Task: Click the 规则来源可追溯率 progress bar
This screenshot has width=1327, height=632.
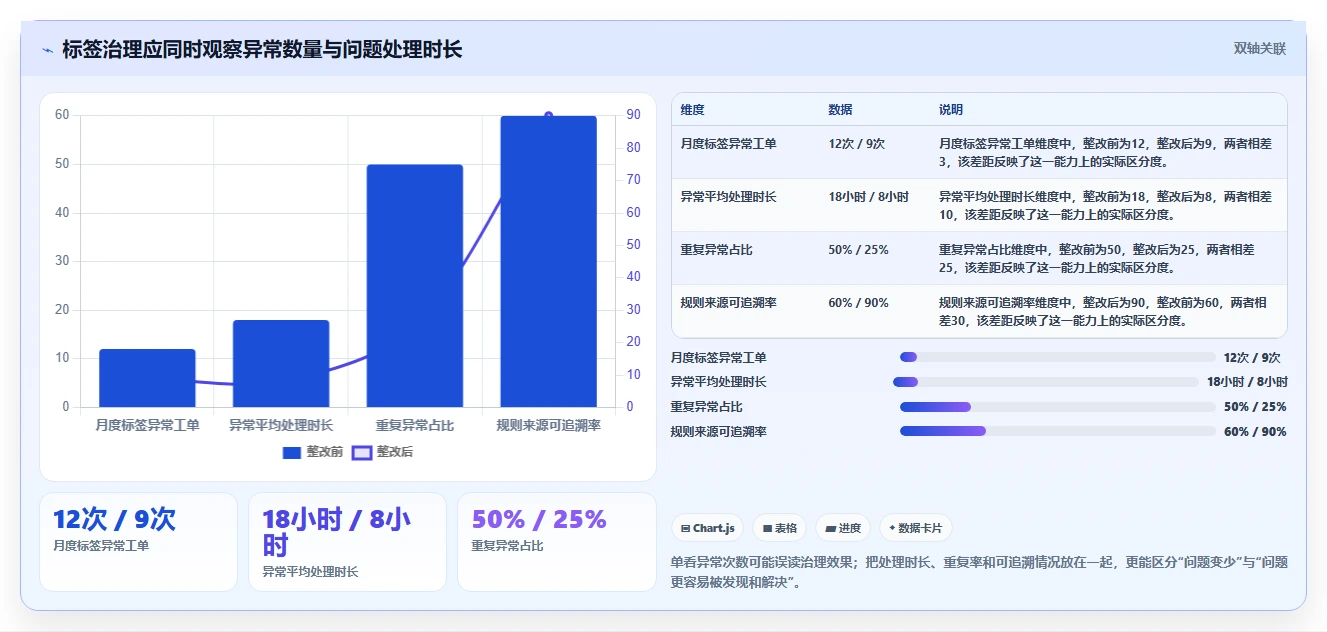Action: pyautogui.click(x=1057, y=431)
